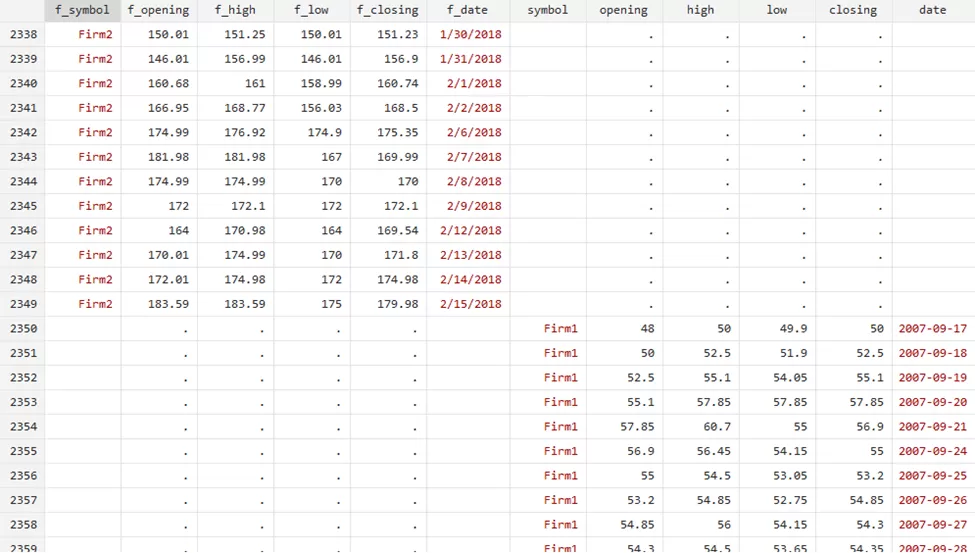Click the date column header
Viewport: 975px width, 553px height.
933,11
